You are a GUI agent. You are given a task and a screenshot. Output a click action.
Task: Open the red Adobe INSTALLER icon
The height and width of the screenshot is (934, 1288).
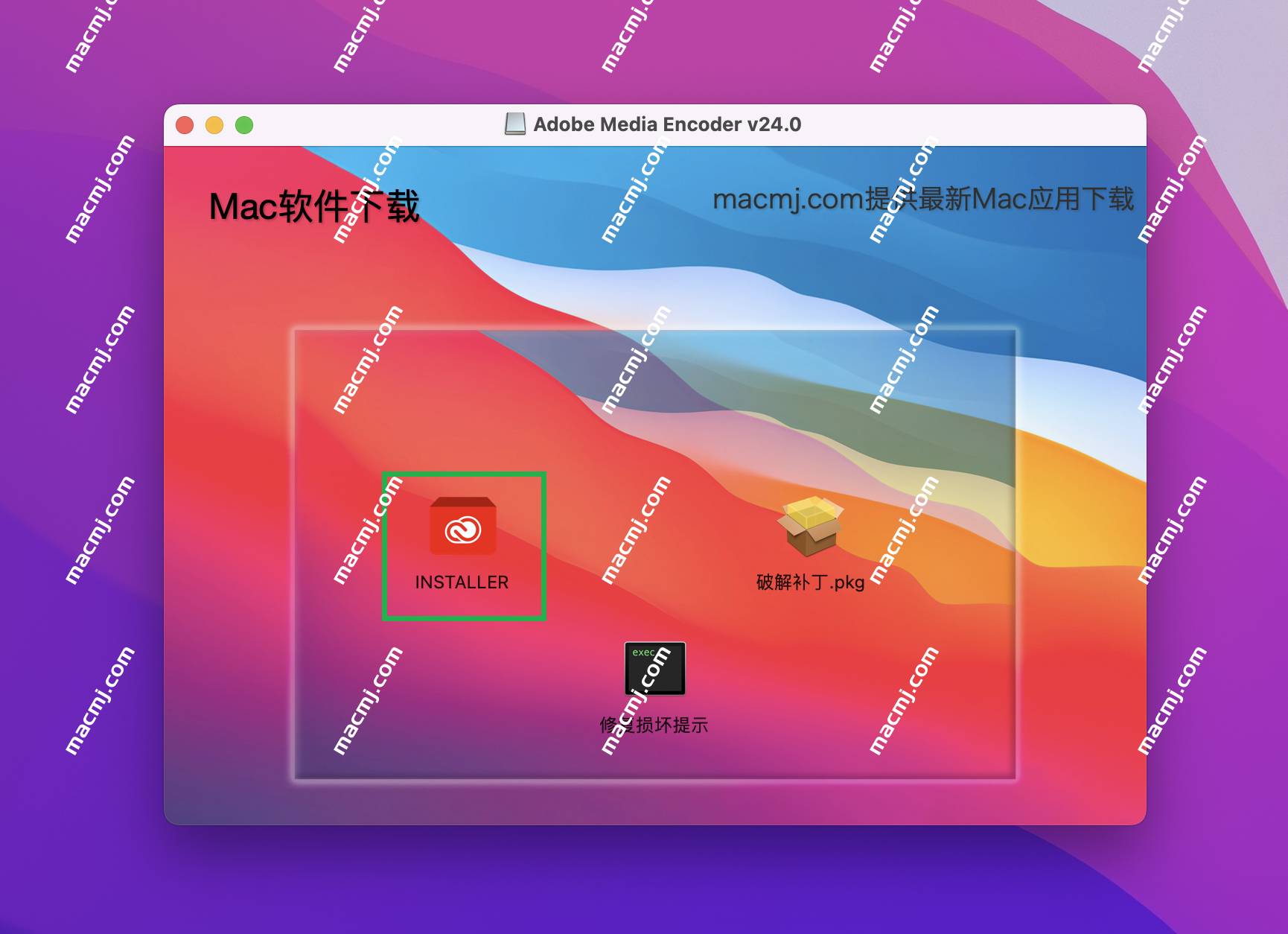click(x=463, y=526)
